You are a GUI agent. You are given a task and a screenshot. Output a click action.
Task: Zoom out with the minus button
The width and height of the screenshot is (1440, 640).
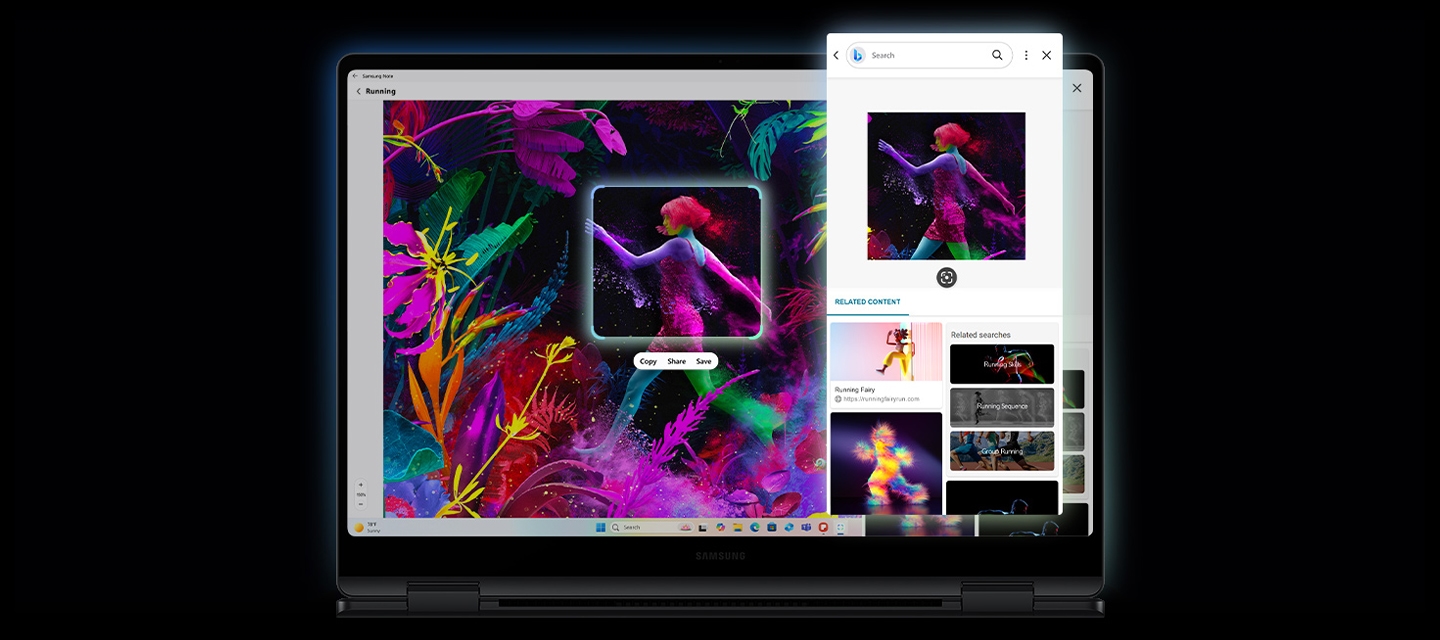[x=361, y=504]
